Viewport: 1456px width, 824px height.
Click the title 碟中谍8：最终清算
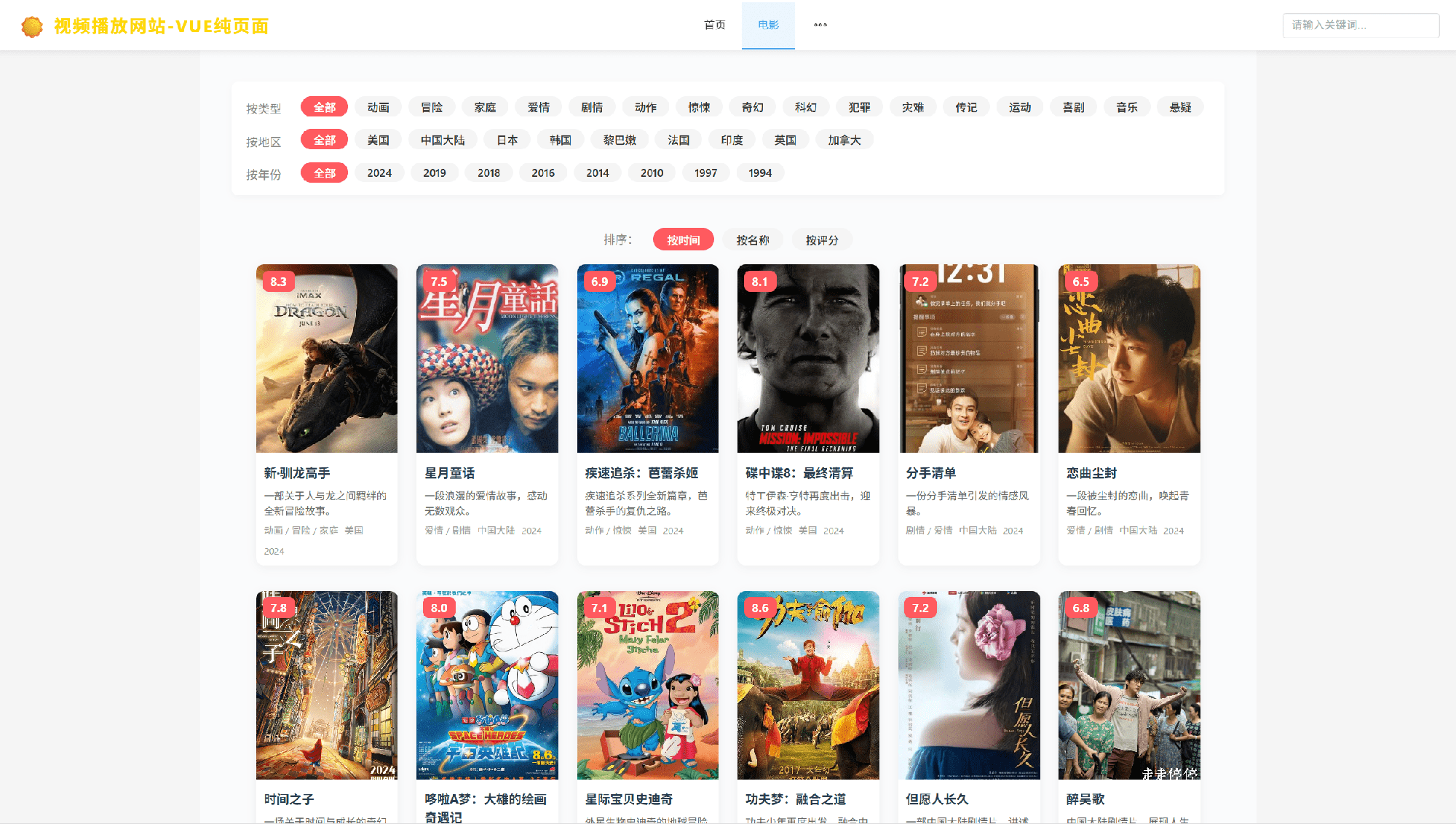pos(799,473)
